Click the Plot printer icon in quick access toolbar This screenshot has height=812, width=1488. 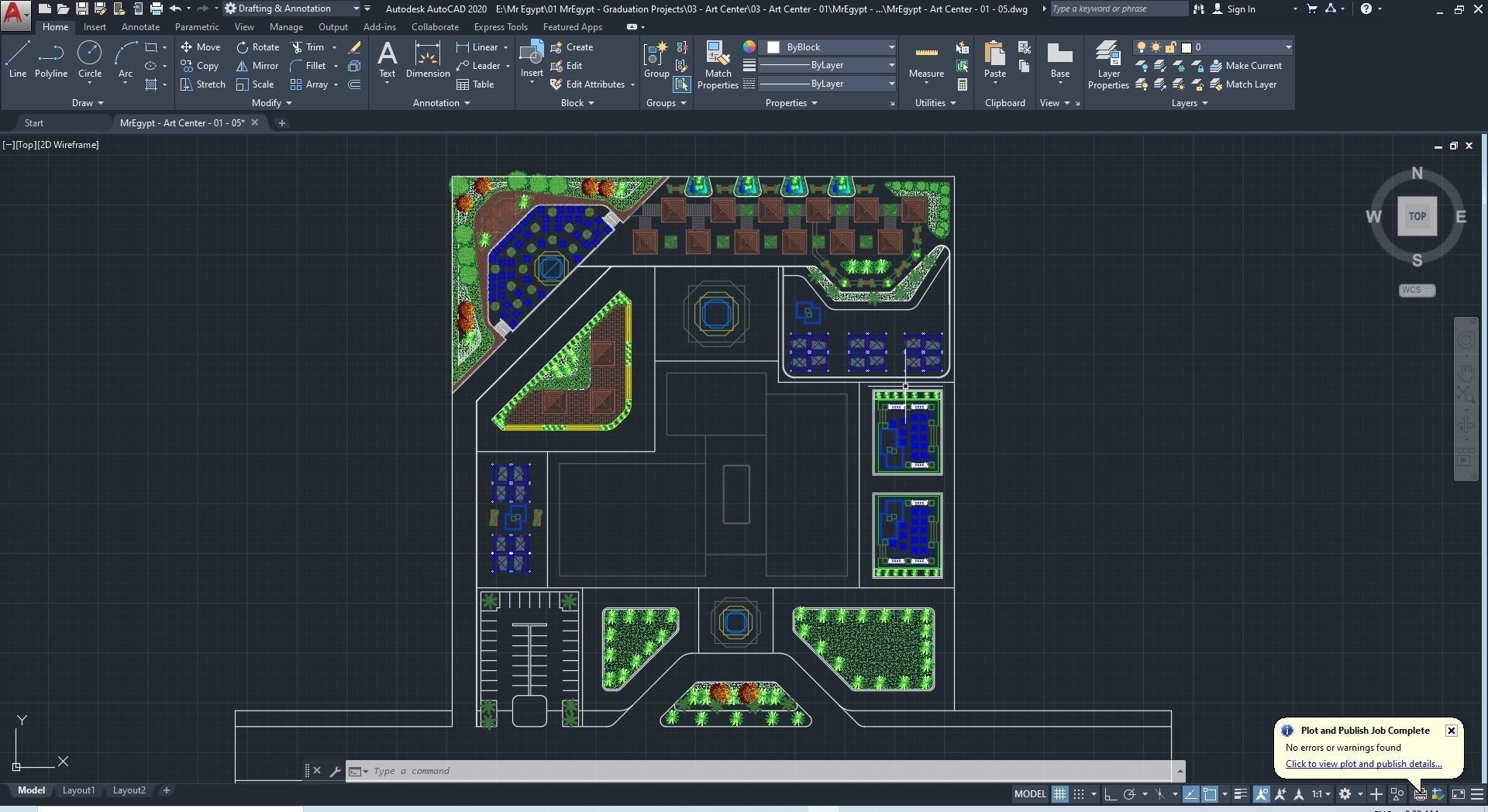click(x=156, y=9)
